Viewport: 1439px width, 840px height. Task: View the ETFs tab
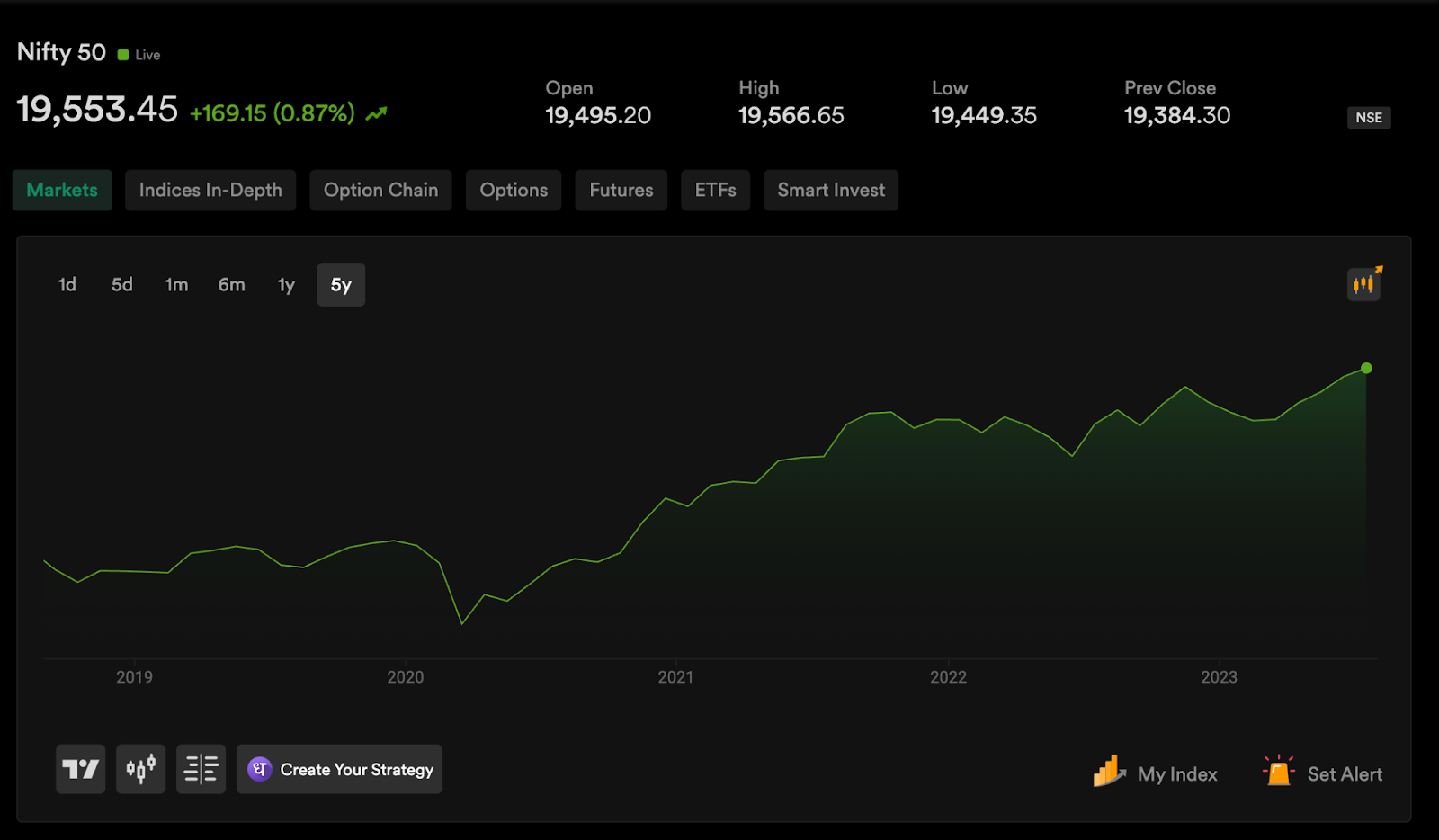716,190
